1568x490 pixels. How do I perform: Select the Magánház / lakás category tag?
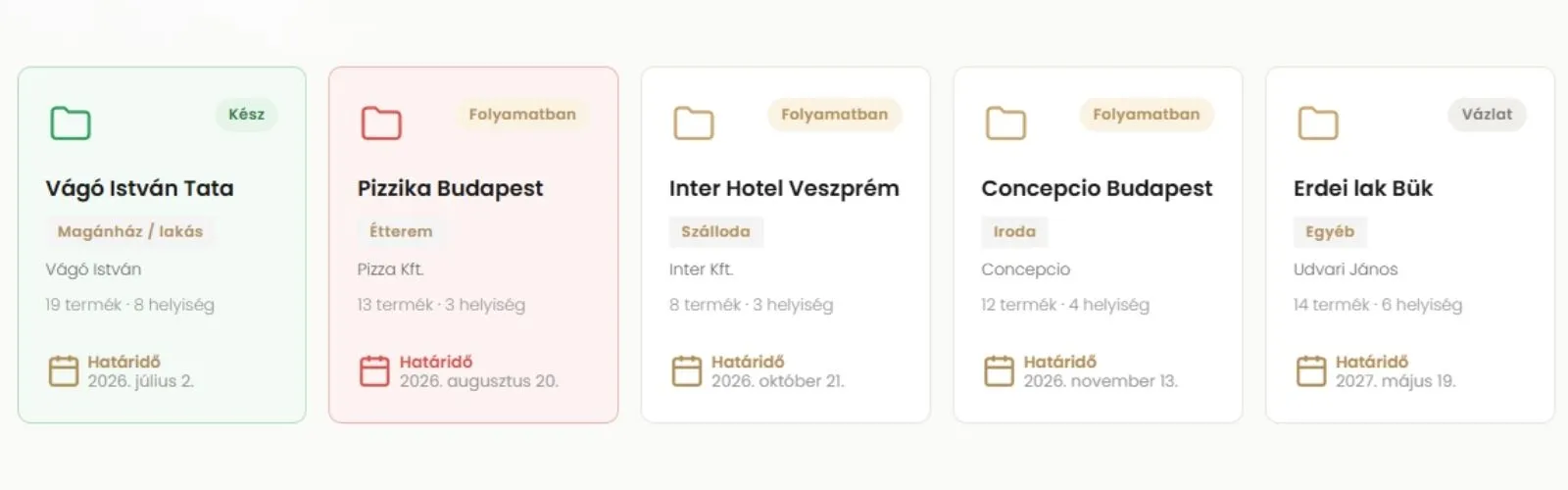130,231
